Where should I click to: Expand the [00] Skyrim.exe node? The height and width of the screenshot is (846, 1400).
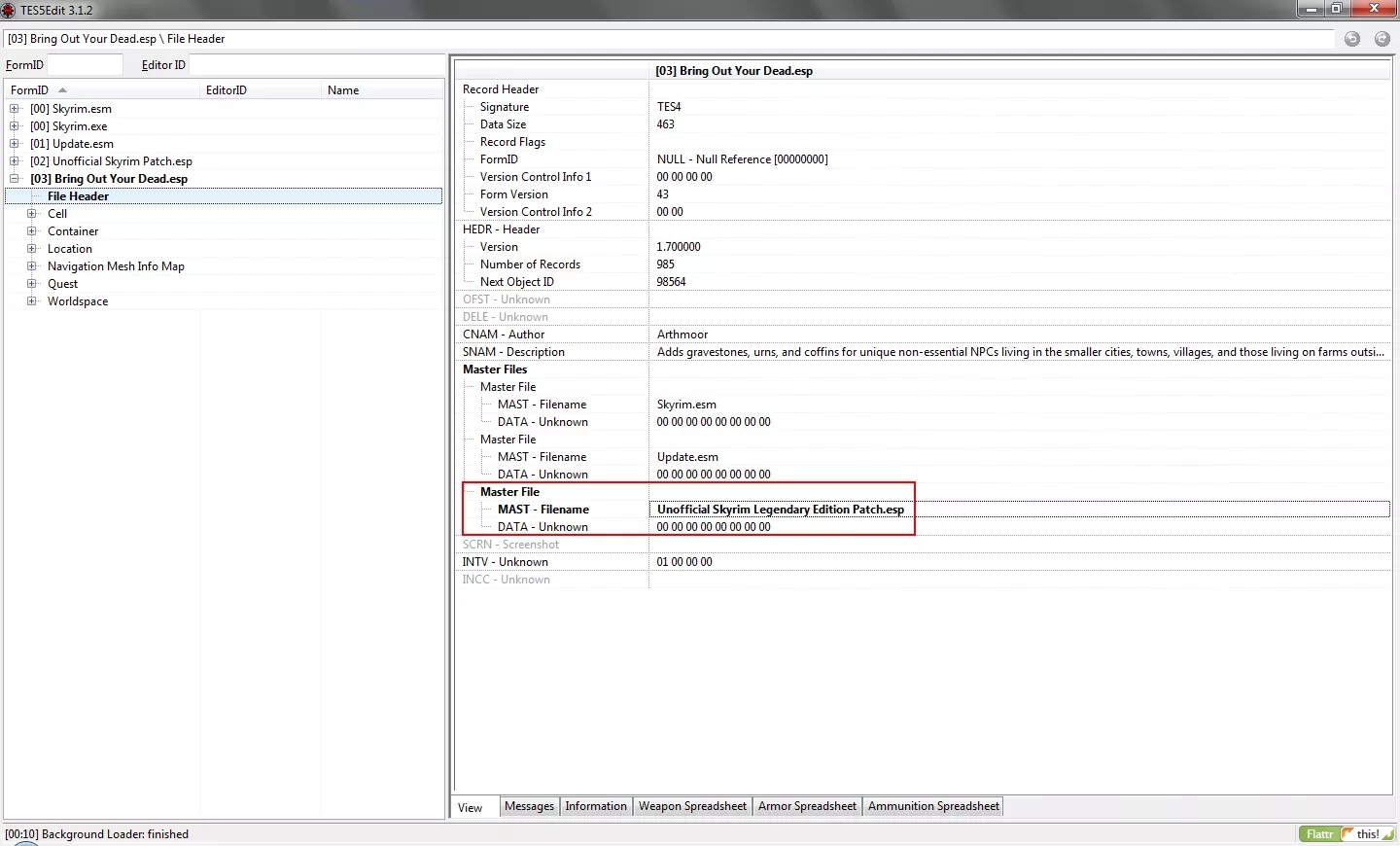tap(15, 126)
